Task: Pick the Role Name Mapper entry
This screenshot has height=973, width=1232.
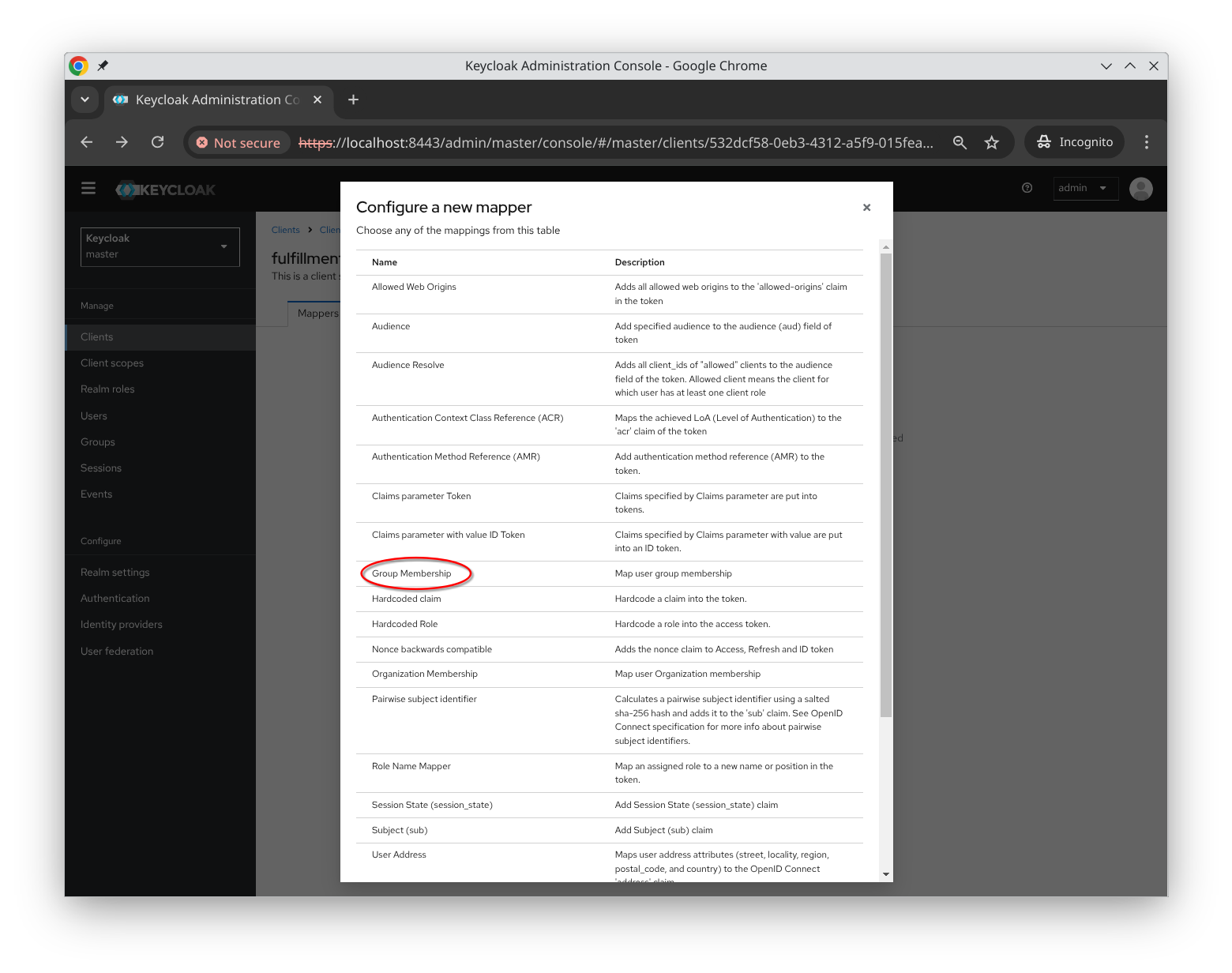Action: (x=411, y=766)
